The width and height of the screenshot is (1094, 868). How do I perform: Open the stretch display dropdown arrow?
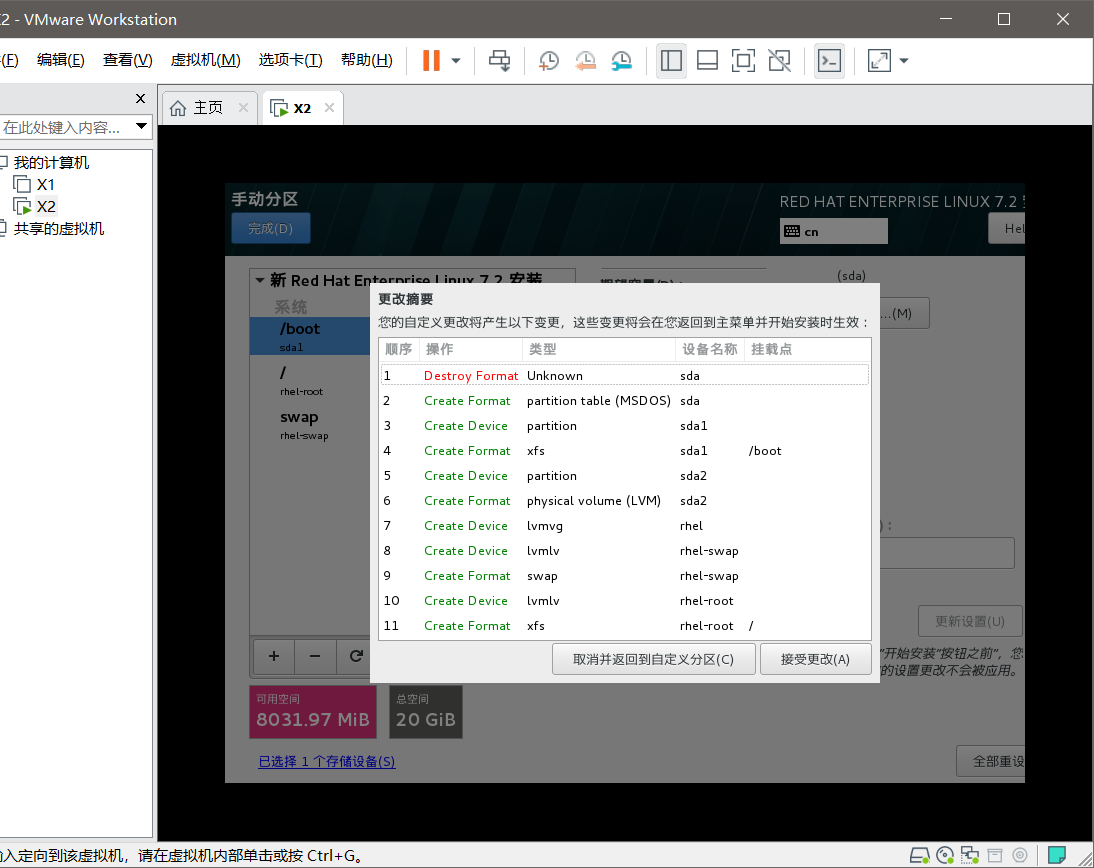coord(904,61)
